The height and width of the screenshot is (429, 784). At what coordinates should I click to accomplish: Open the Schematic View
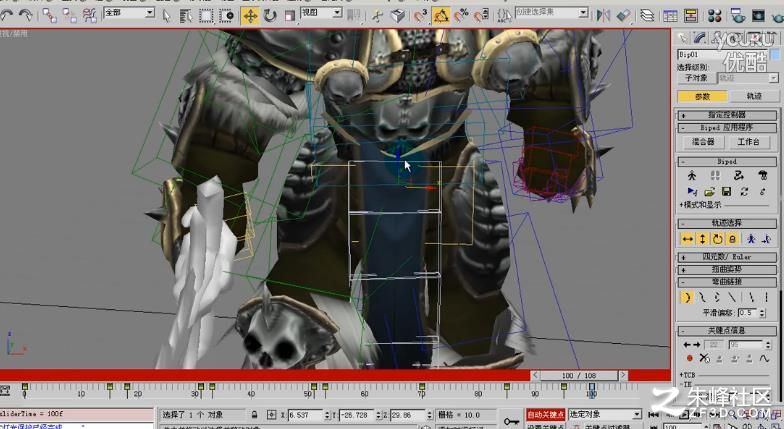(690, 16)
